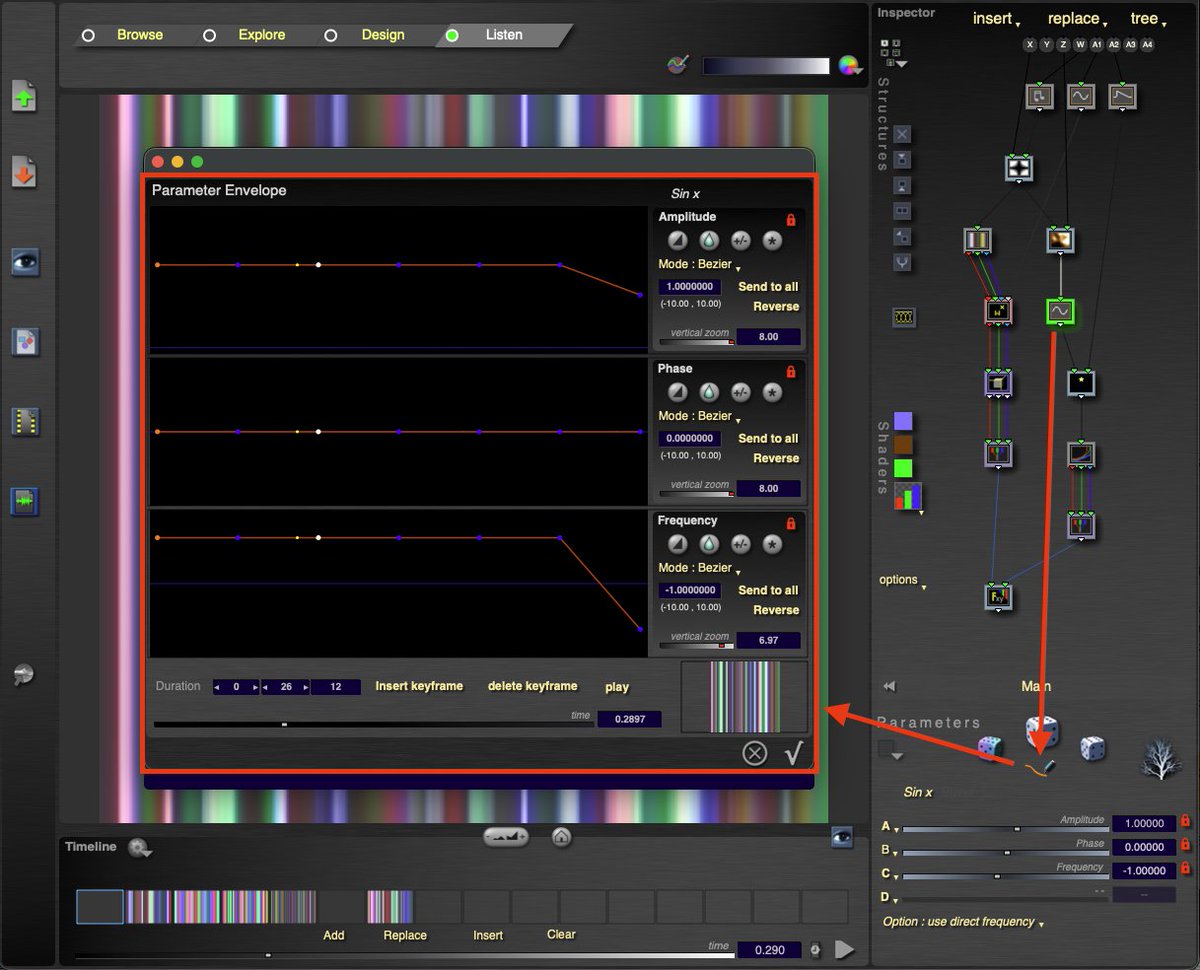Click the asterisk icon in the Amplitude panel
Viewport: 1200px width, 970px height.
[x=772, y=240]
